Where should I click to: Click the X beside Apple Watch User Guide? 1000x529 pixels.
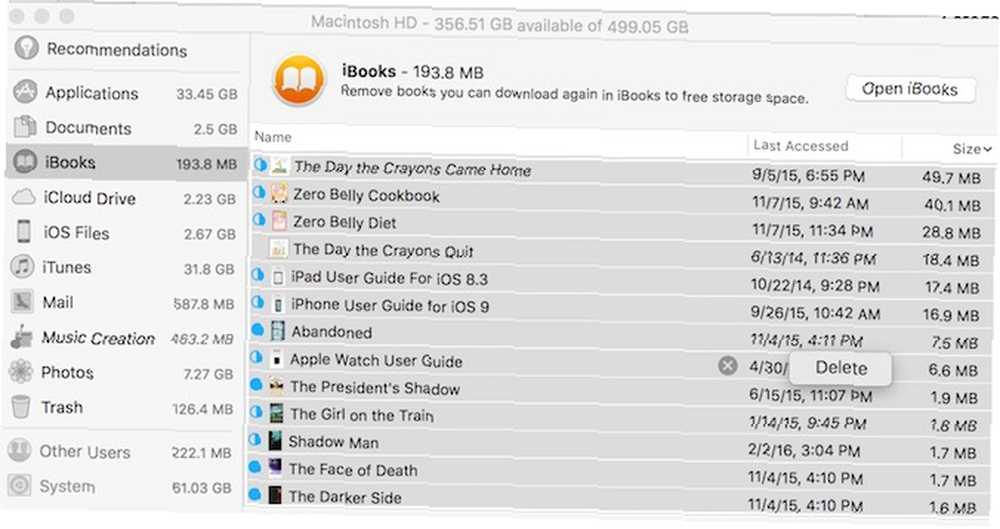coord(728,366)
